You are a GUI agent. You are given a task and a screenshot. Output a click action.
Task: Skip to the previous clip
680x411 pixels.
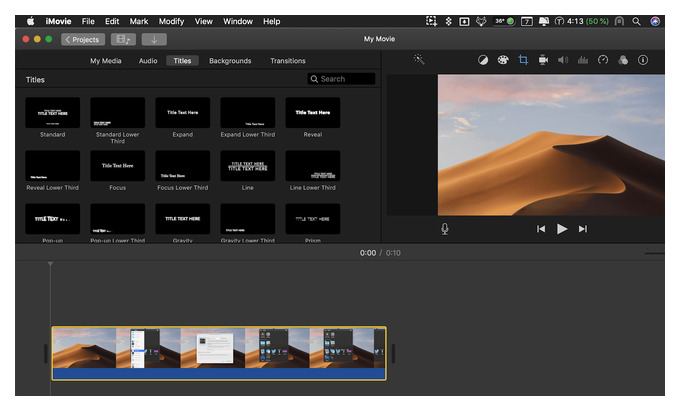point(541,229)
